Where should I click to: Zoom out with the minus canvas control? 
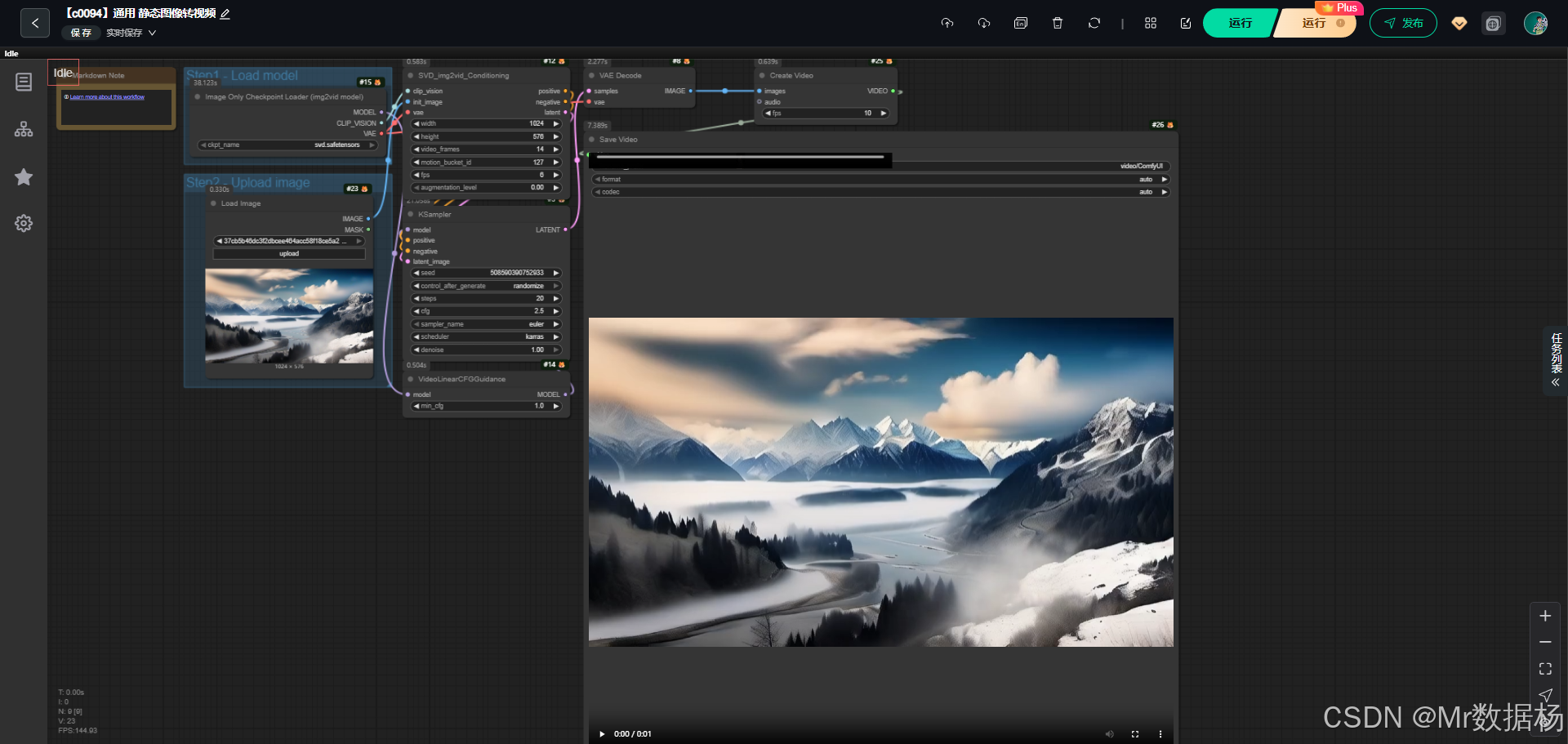coord(1545,642)
